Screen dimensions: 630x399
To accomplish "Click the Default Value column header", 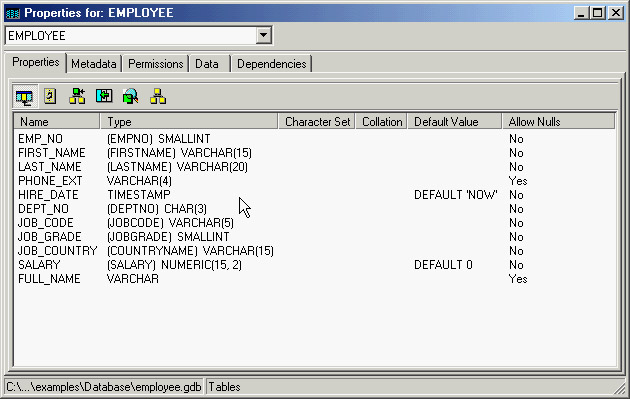I will [455, 121].
